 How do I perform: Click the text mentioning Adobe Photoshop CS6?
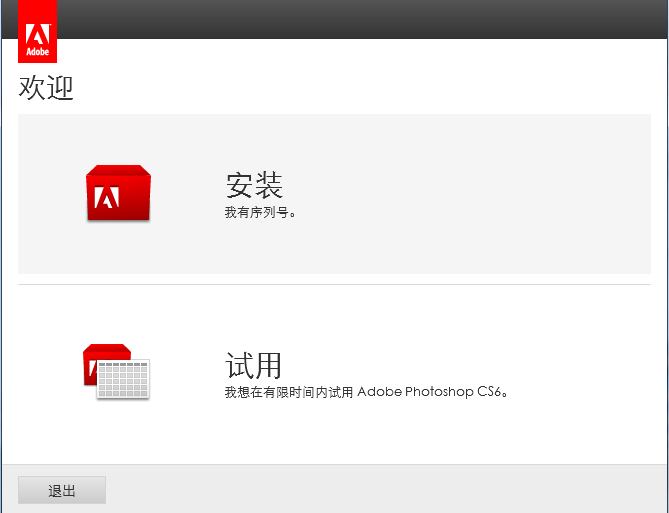point(366,392)
